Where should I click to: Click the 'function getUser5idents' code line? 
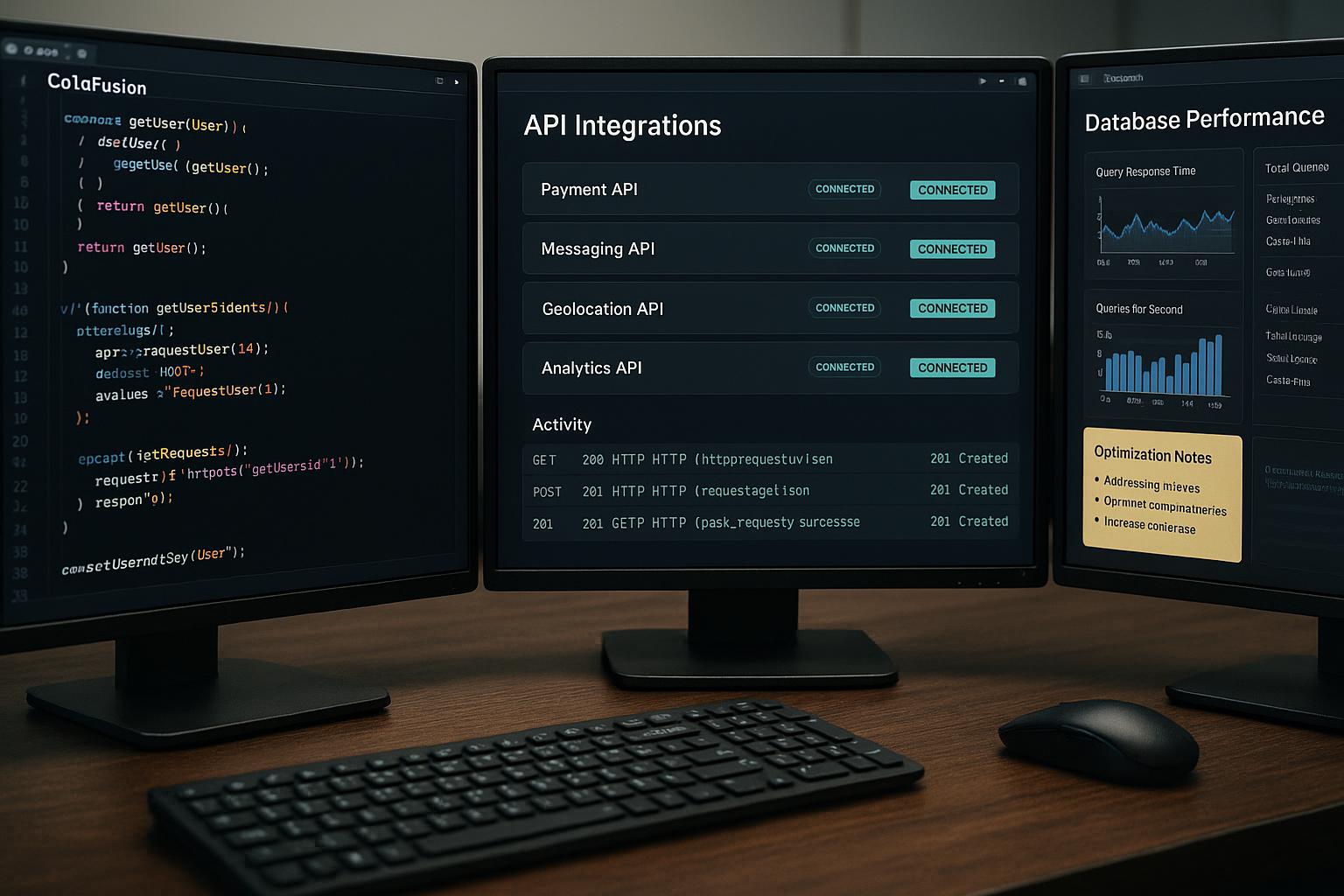(x=175, y=308)
